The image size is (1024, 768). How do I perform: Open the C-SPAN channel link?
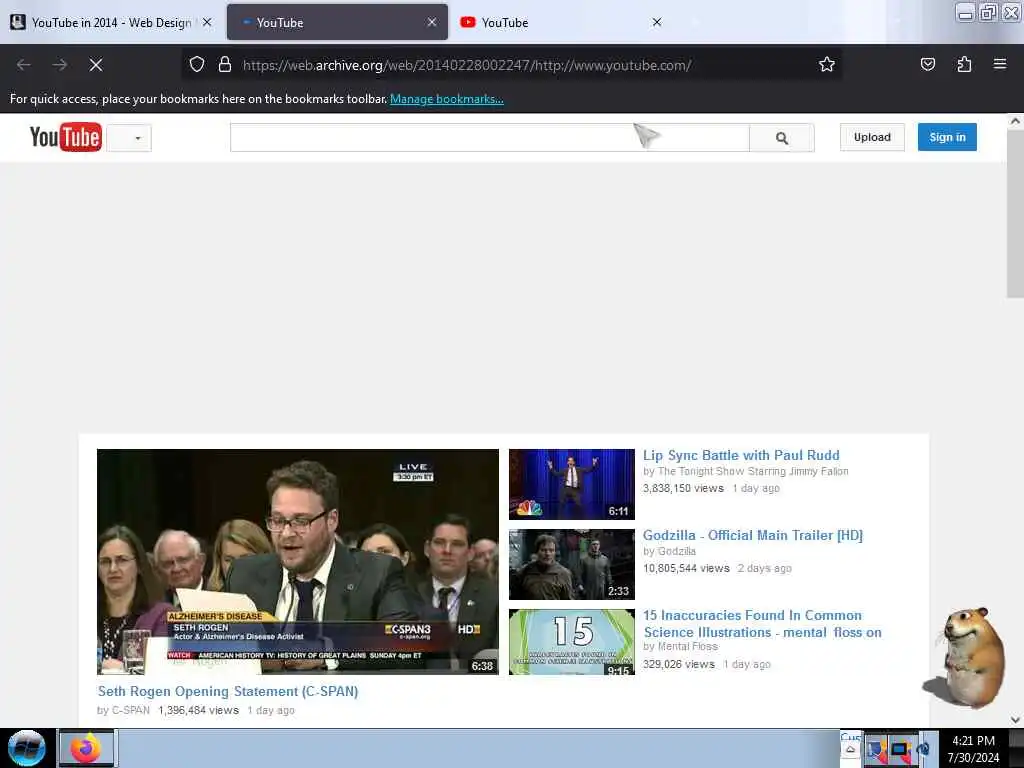(x=131, y=711)
